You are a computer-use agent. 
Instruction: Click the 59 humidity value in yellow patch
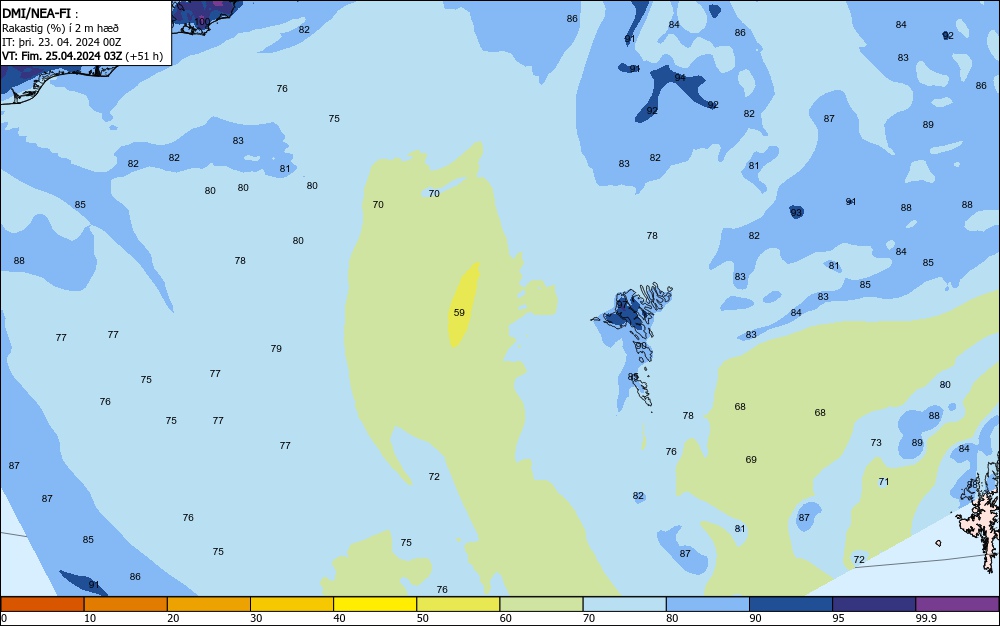click(x=459, y=312)
